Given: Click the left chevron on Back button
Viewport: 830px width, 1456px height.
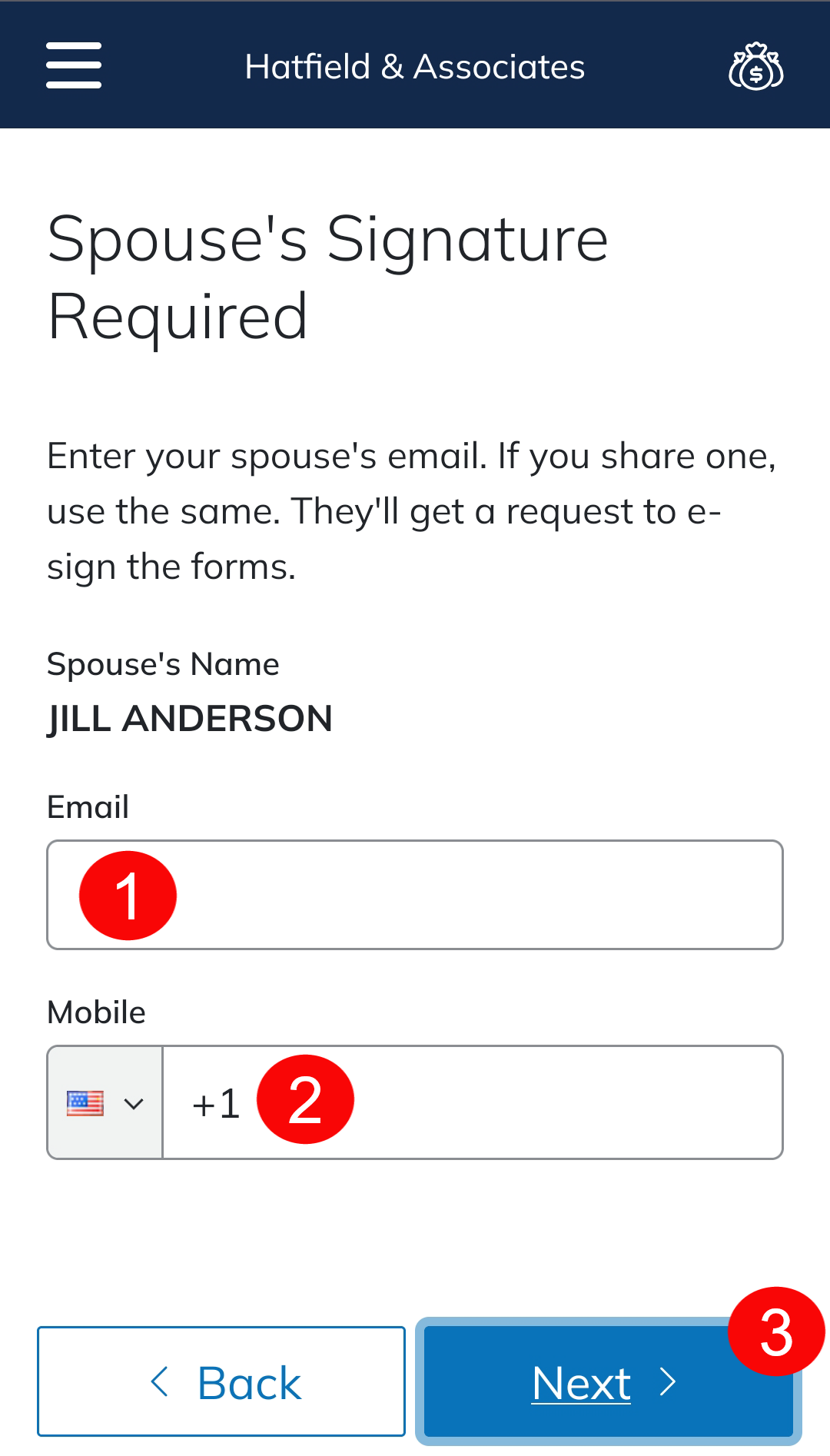Looking at the screenshot, I should coord(160,1381).
